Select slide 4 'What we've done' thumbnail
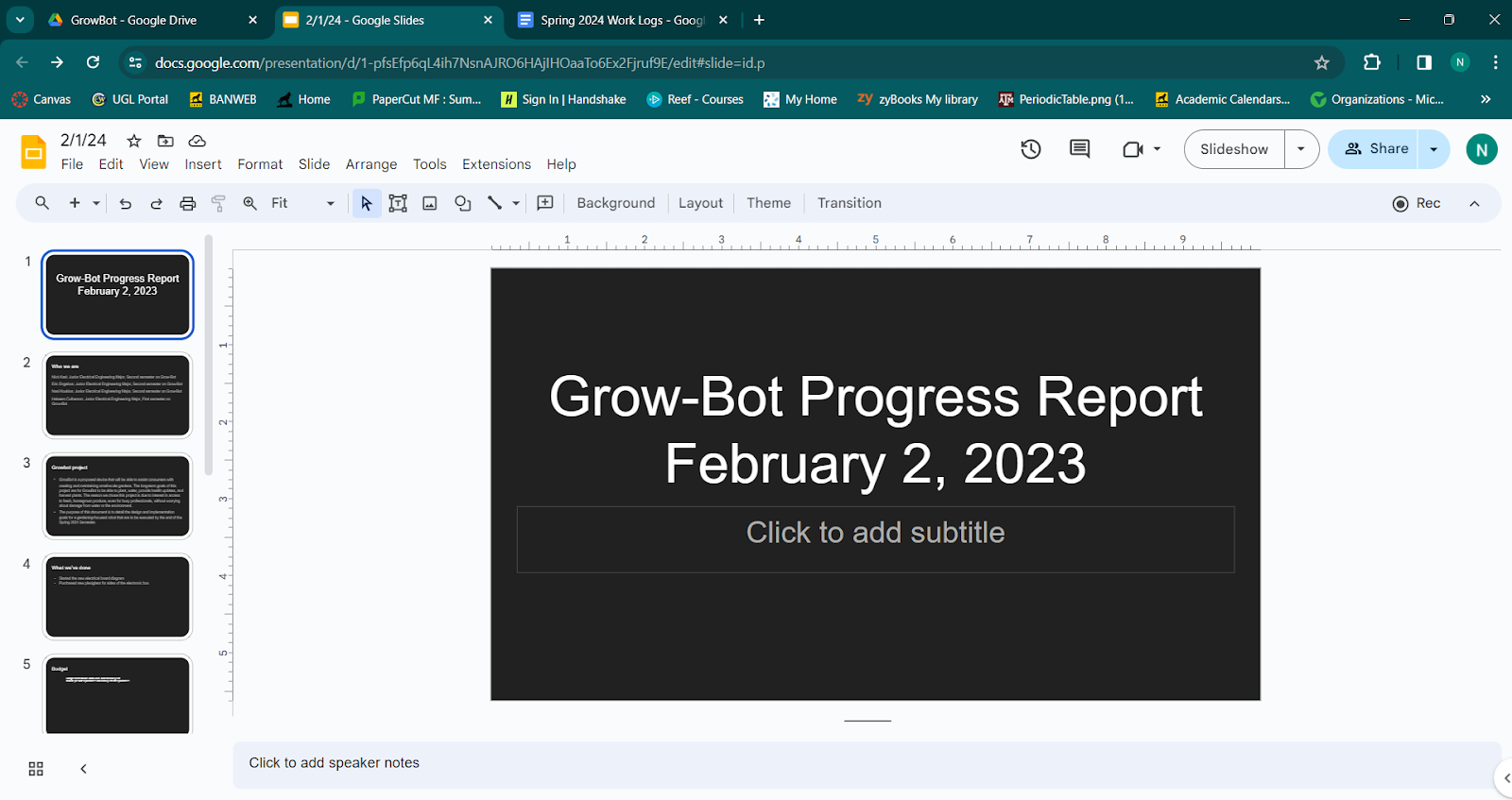 pyautogui.click(x=117, y=597)
